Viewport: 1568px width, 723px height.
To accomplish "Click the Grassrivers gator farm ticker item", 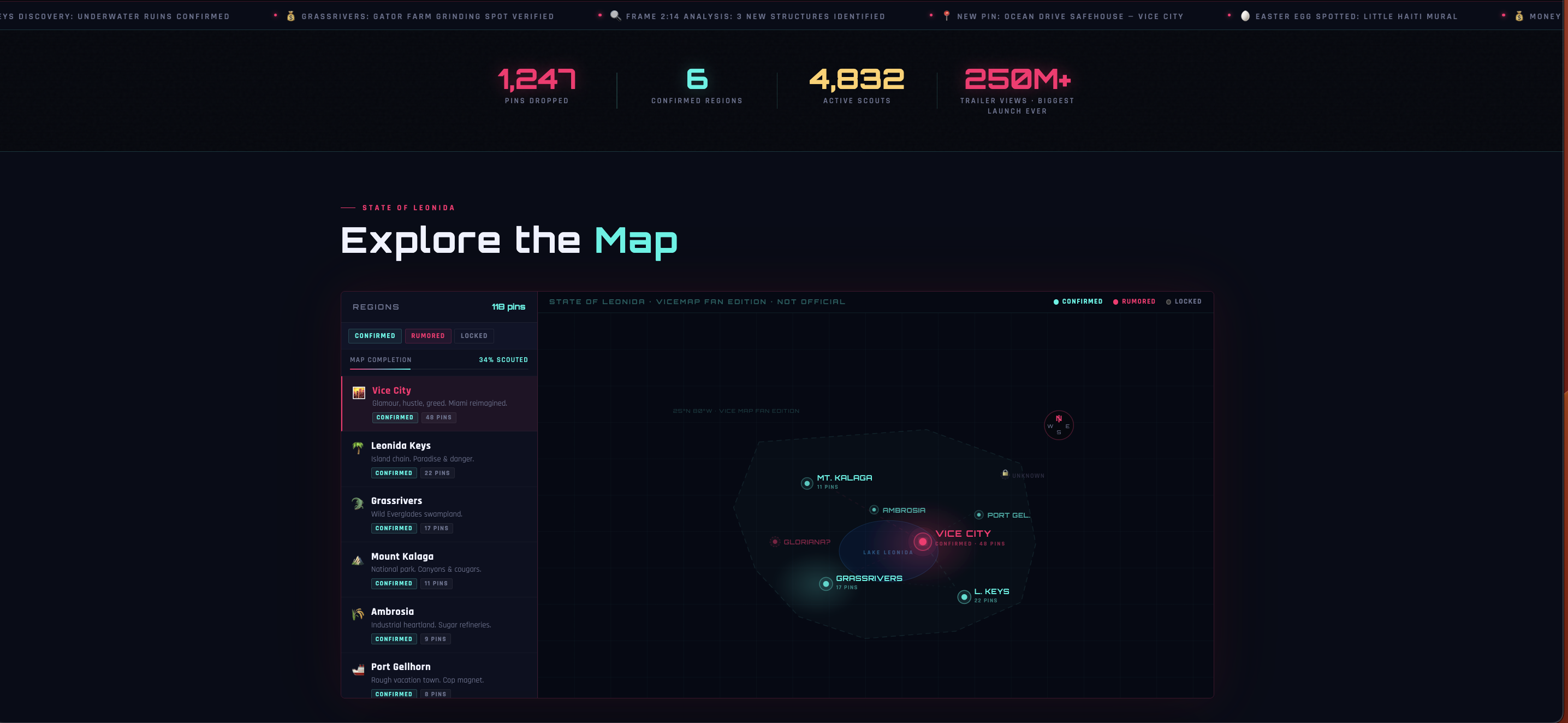I will tap(427, 16).
